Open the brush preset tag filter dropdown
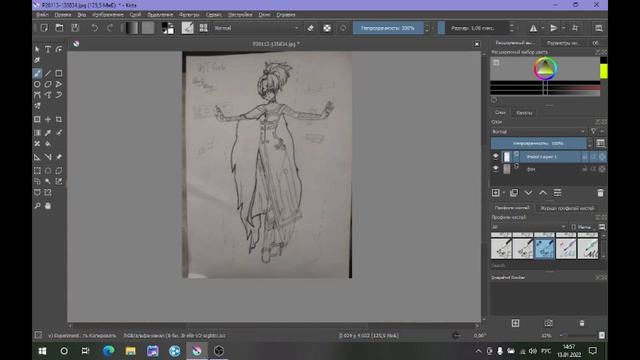The image size is (640, 360). click(529, 227)
